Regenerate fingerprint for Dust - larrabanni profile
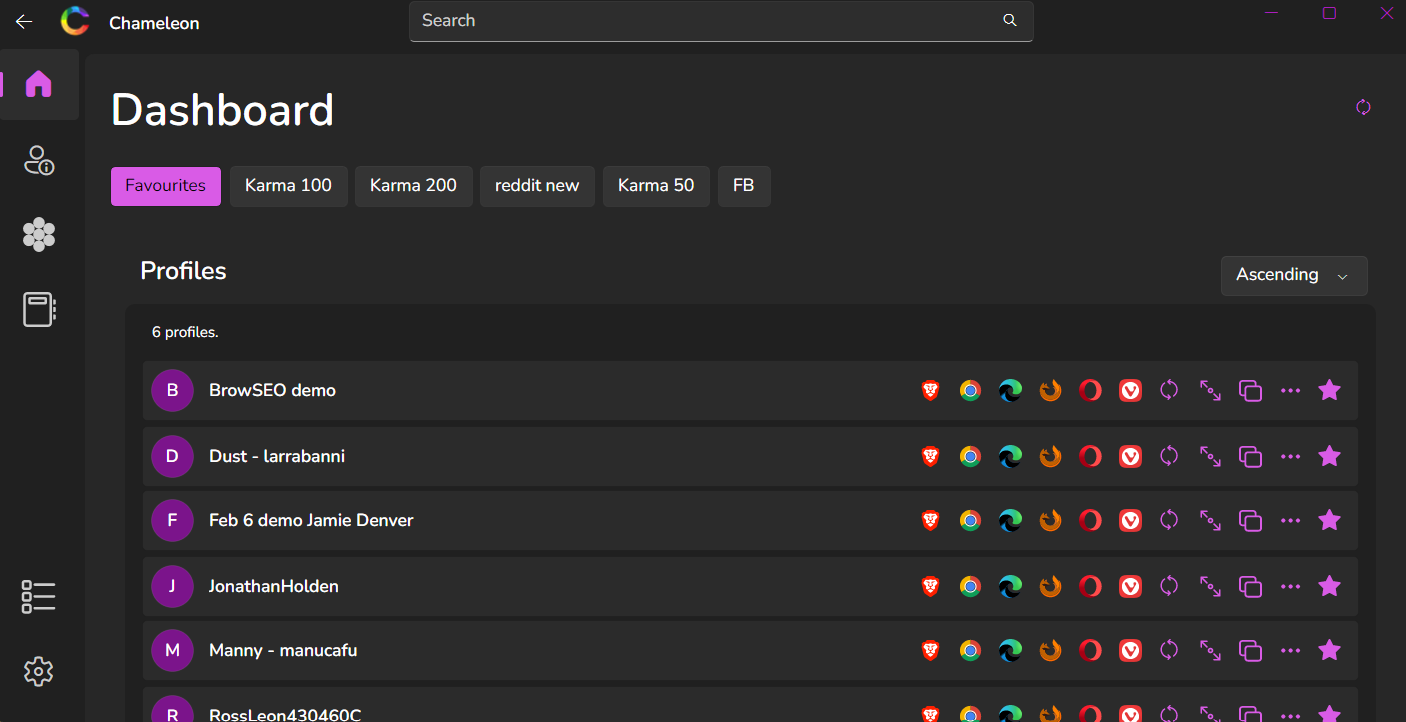The image size is (1406, 722). (x=1169, y=456)
